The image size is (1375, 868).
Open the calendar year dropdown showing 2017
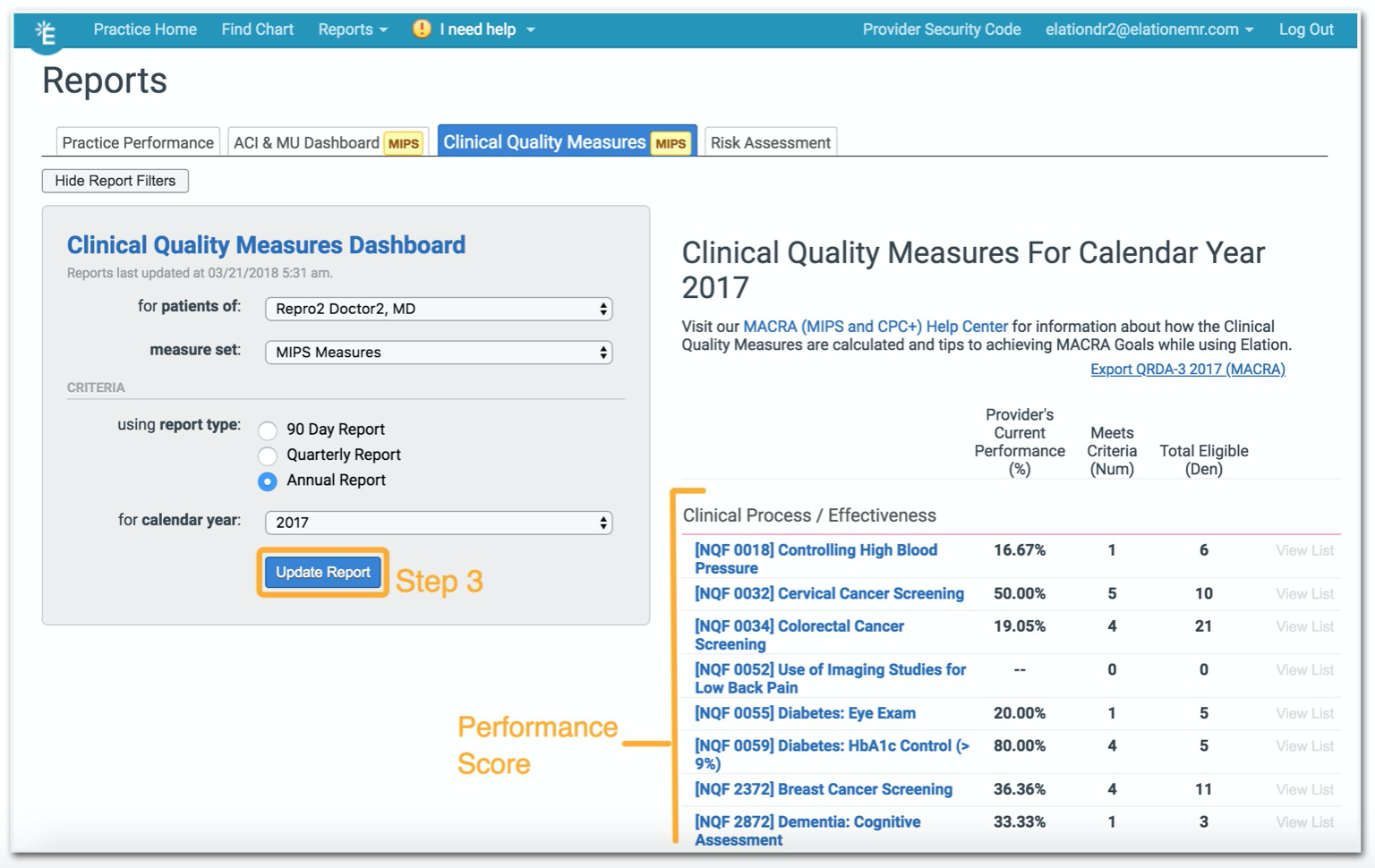coord(438,522)
